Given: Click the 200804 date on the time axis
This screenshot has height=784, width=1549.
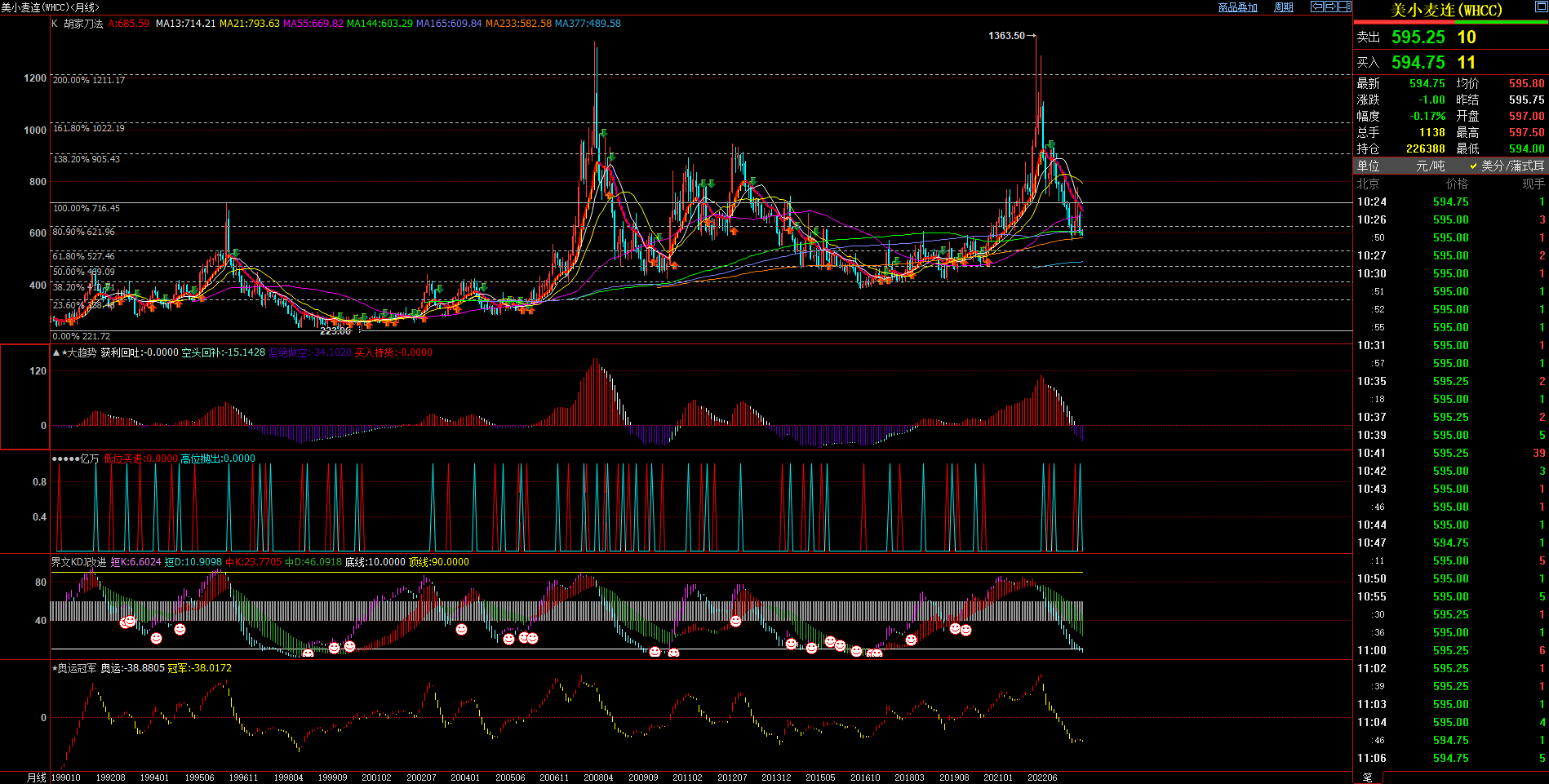Looking at the screenshot, I should [598, 777].
